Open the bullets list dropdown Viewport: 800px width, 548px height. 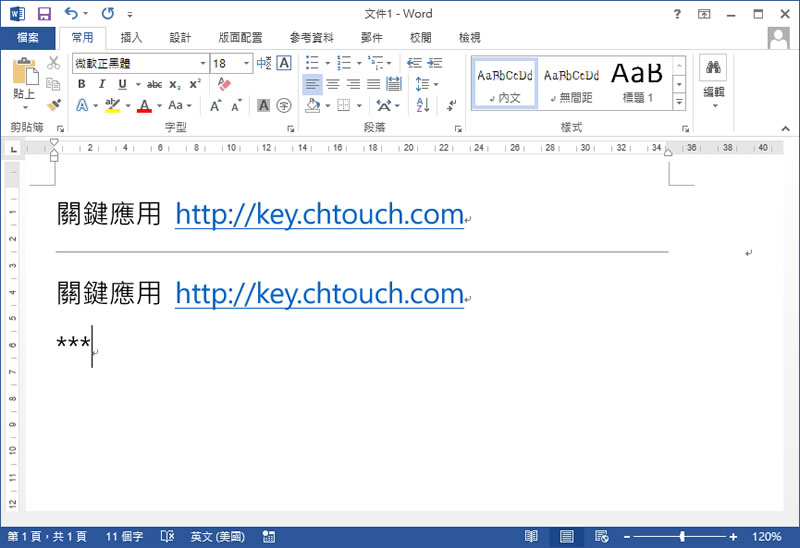(x=328, y=63)
